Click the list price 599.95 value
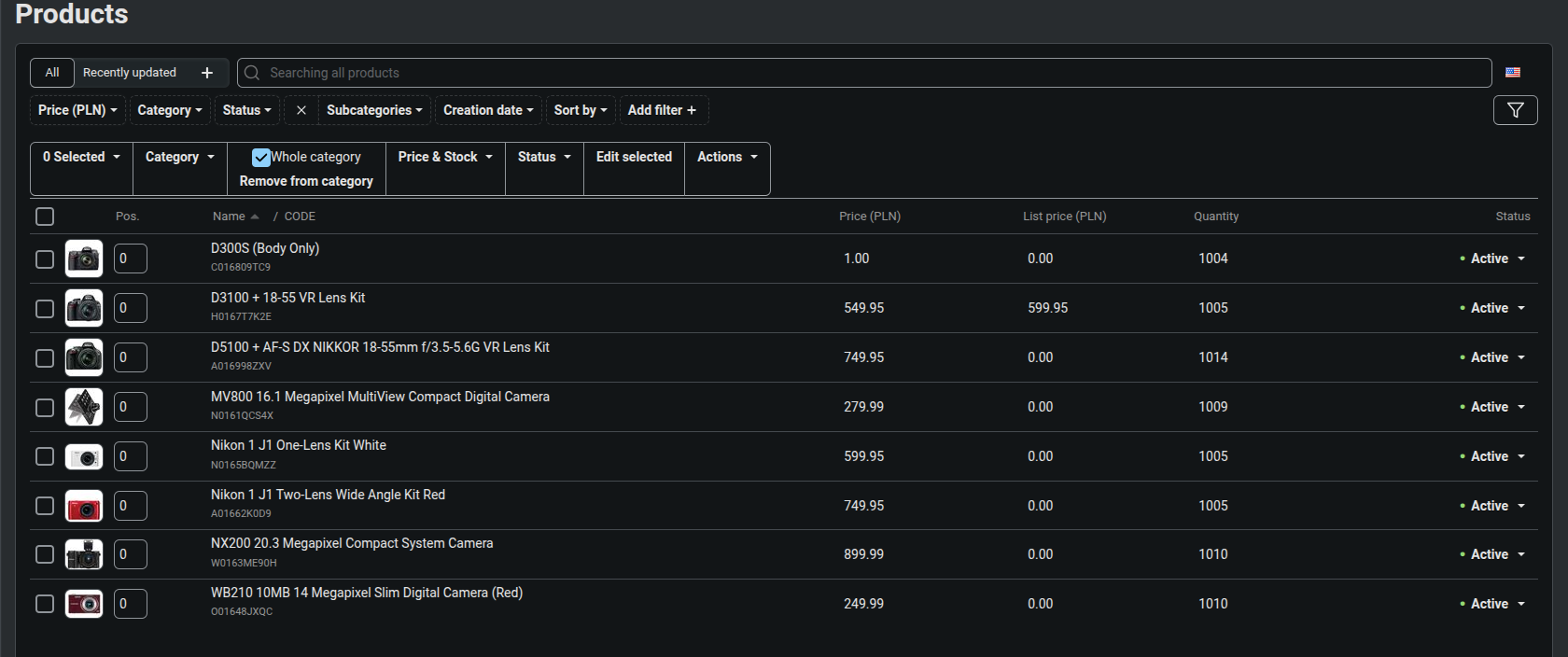Viewport: 1568px width, 657px height. tap(1048, 308)
